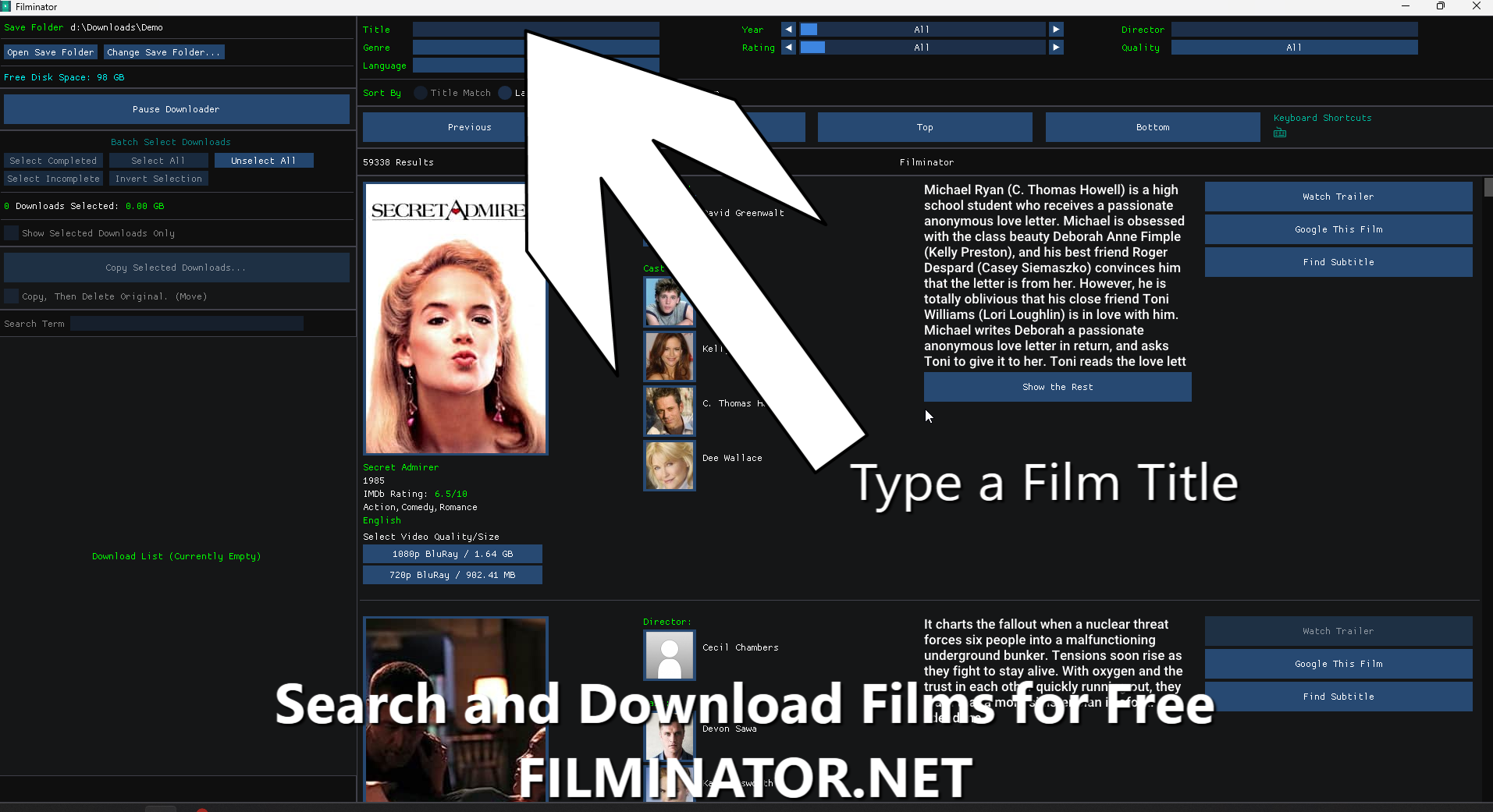Increase Rating with the right arrow
1493x812 pixels.
click(x=1056, y=47)
